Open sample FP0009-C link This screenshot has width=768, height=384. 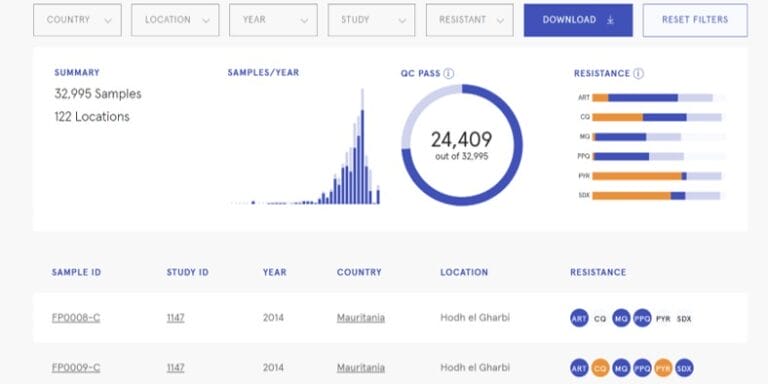(76, 368)
